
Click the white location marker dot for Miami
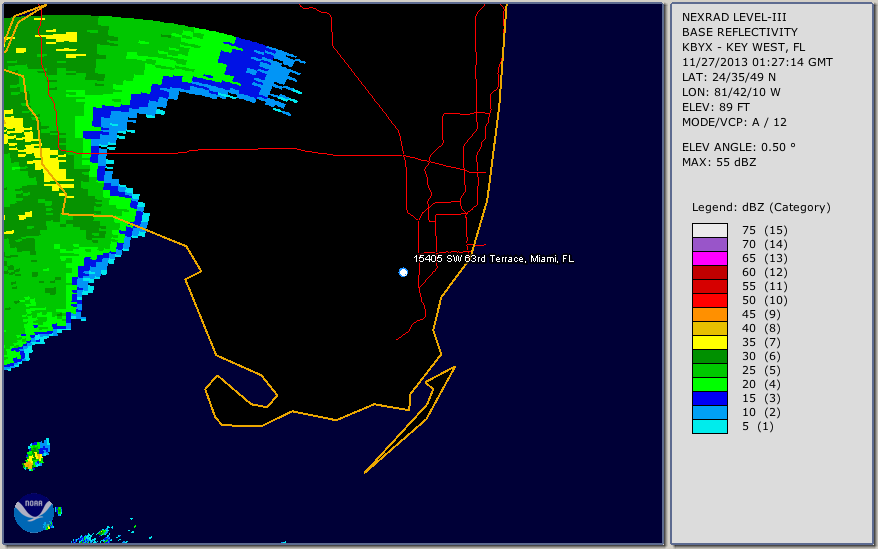pyautogui.click(x=403, y=272)
